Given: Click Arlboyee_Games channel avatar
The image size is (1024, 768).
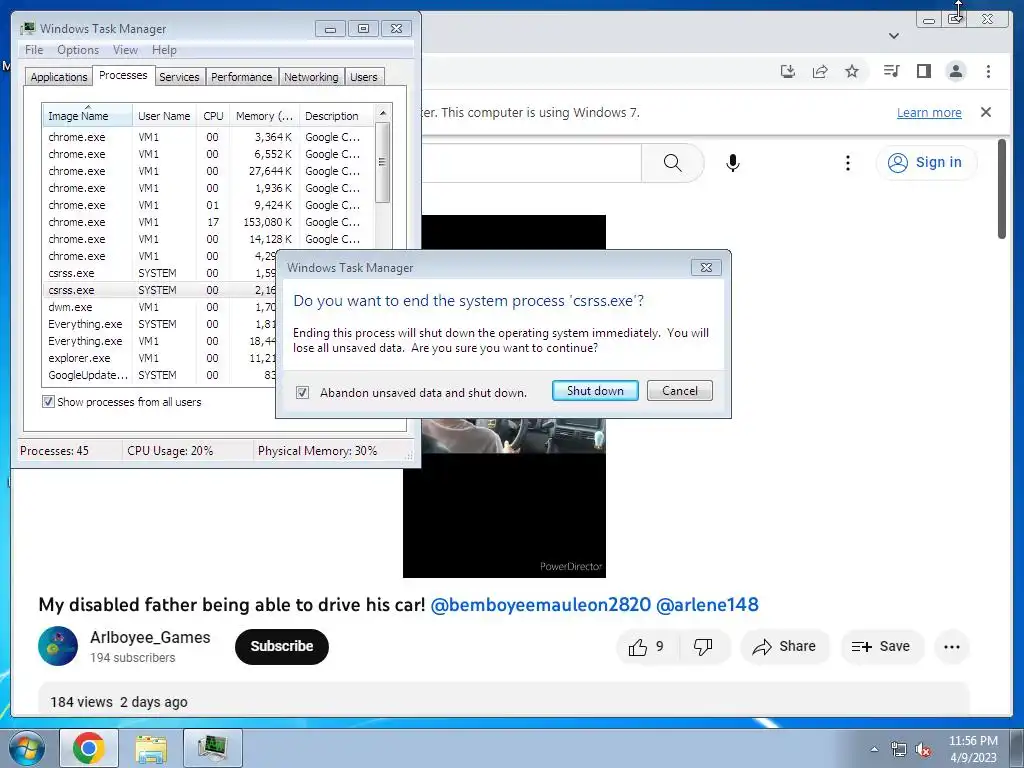Looking at the screenshot, I should pyautogui.click(x=58, y=646).
